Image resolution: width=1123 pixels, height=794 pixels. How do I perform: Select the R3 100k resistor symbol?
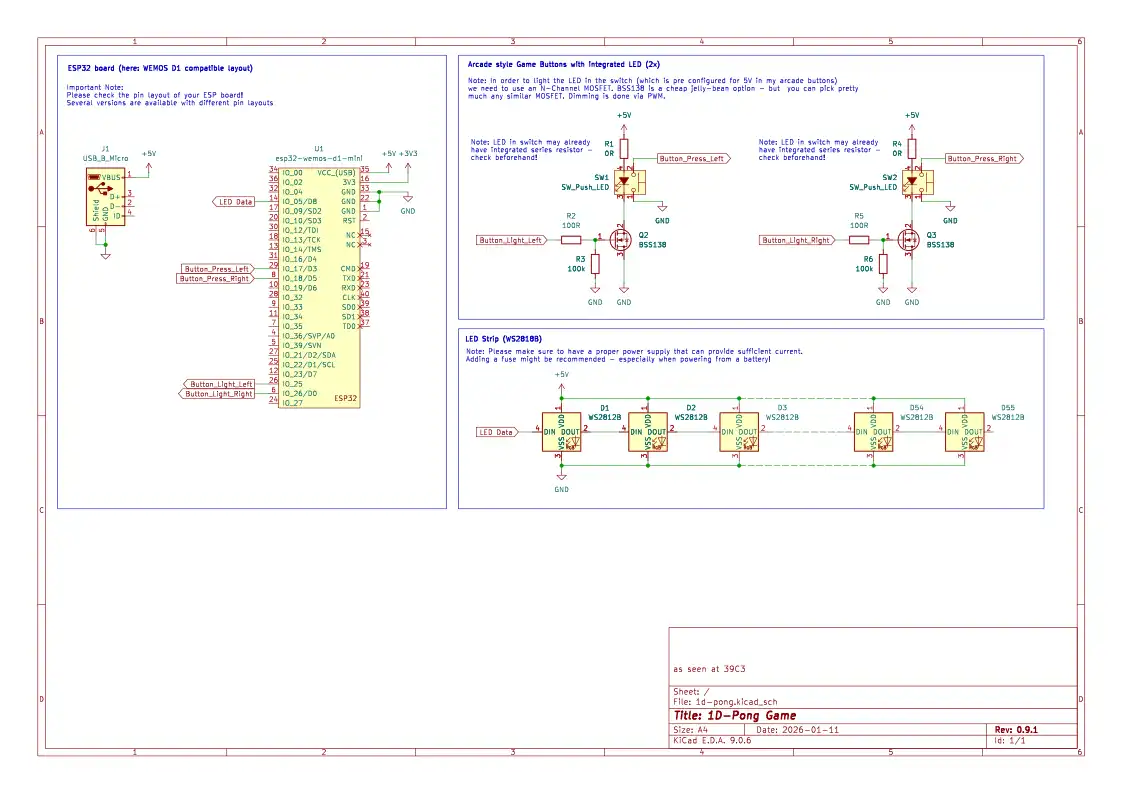(x=595, y=264)
